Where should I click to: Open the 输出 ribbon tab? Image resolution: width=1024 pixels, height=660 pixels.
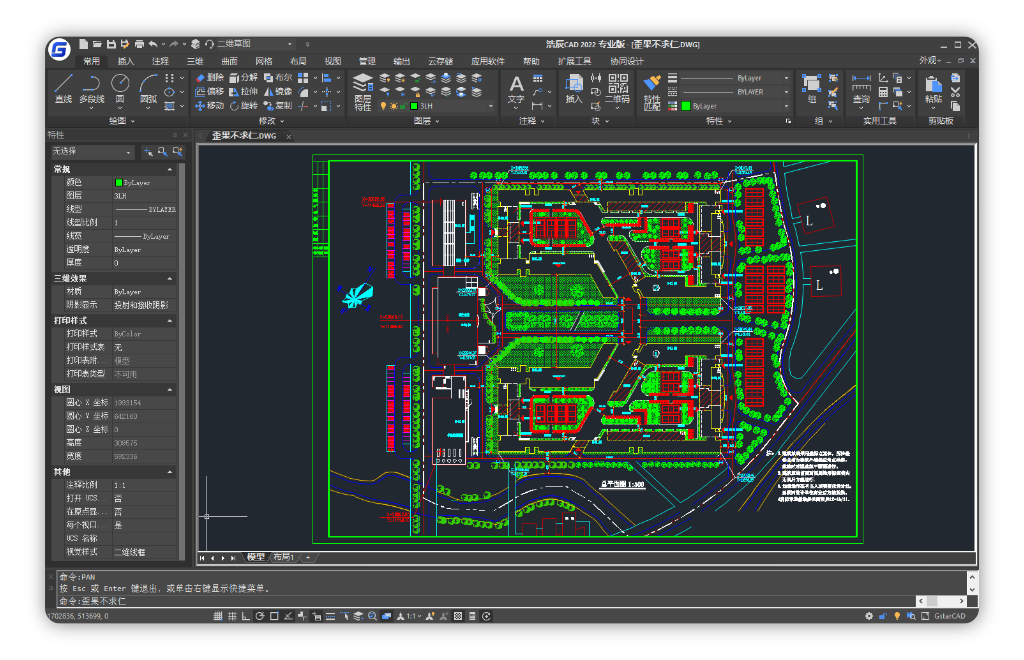pyautogui.click(x=401, y=61)
